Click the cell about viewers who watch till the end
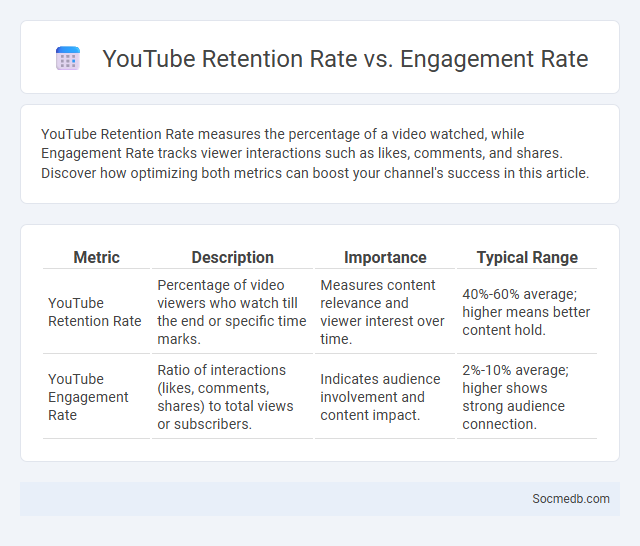This screenshot has height=546, width=640. (232, 312)
